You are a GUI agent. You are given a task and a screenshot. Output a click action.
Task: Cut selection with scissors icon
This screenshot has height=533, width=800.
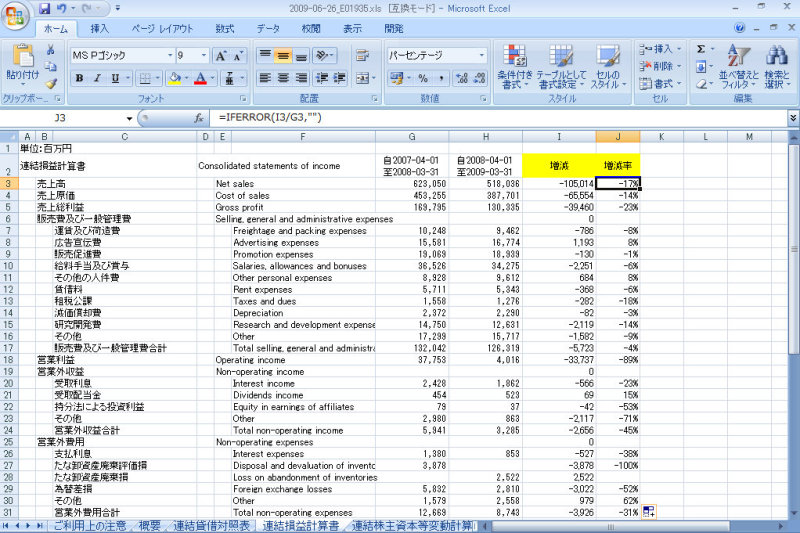tap(51, 50)
